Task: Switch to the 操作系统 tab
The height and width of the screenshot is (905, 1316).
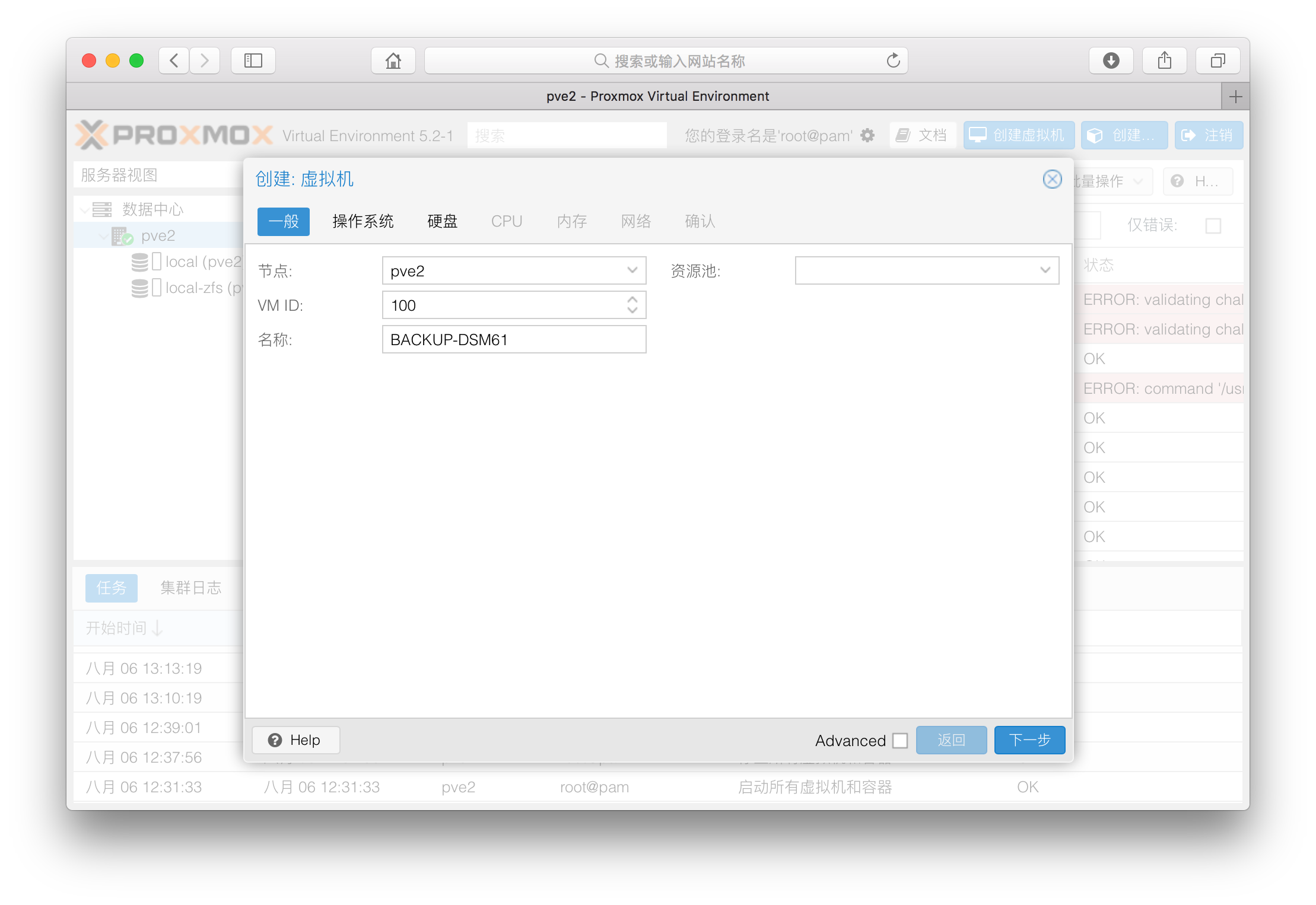Action: pos(363,222)
